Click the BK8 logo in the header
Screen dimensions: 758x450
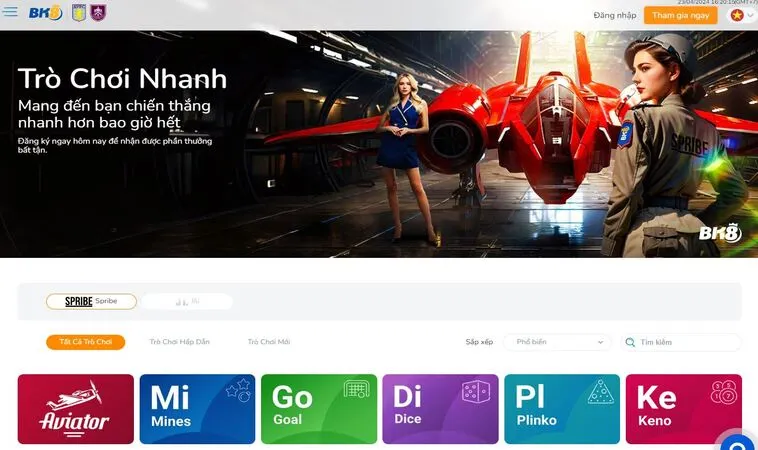[x=45, y=13]
